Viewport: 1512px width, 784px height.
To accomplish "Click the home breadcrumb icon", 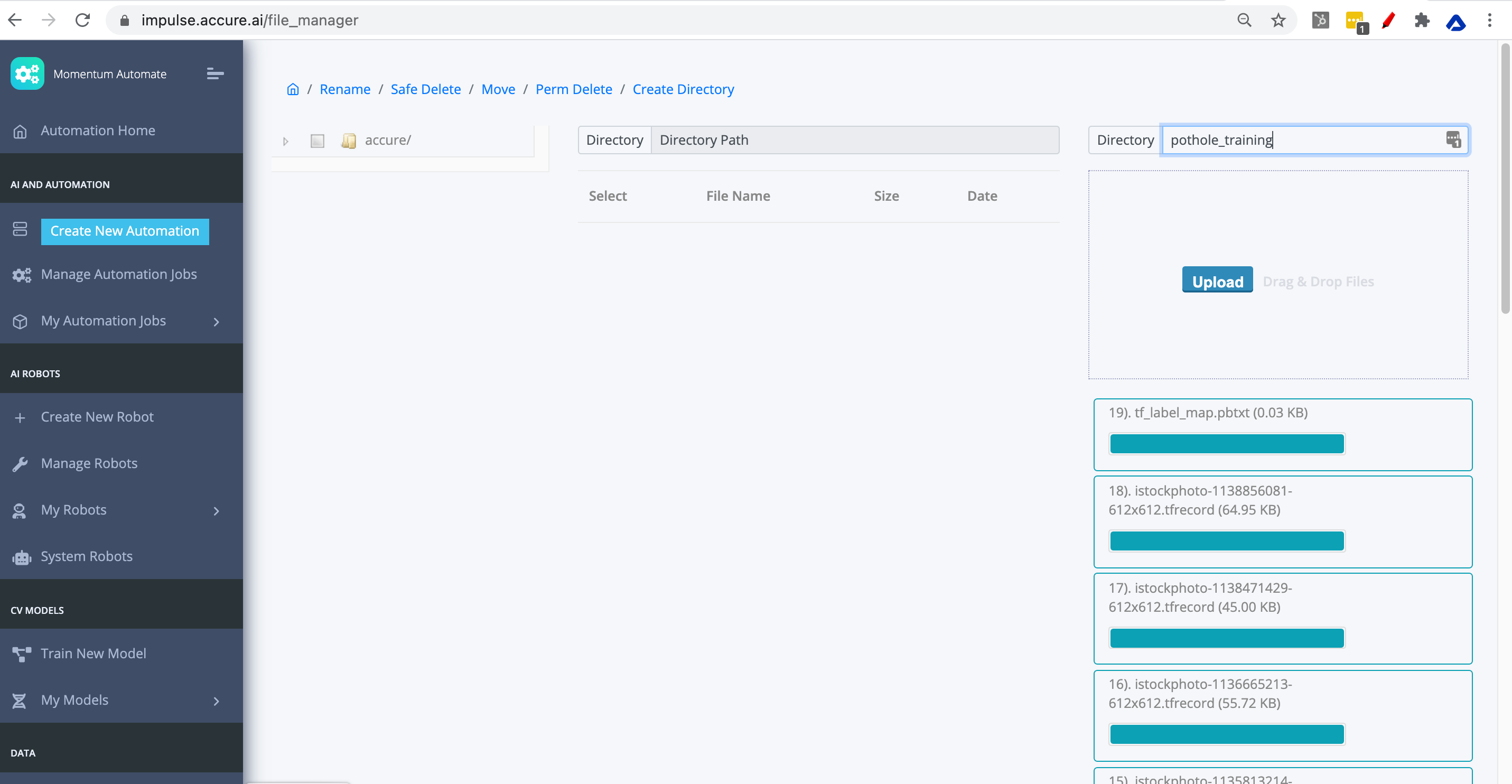I will click(292, 89).
